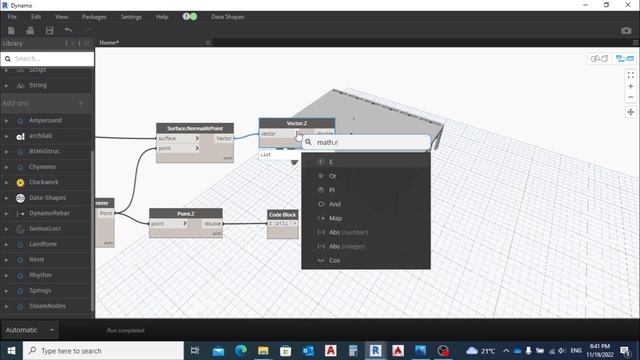Viewport: 640px width, 360px height.
Task: Open the View menu
Action: [61, 17]
